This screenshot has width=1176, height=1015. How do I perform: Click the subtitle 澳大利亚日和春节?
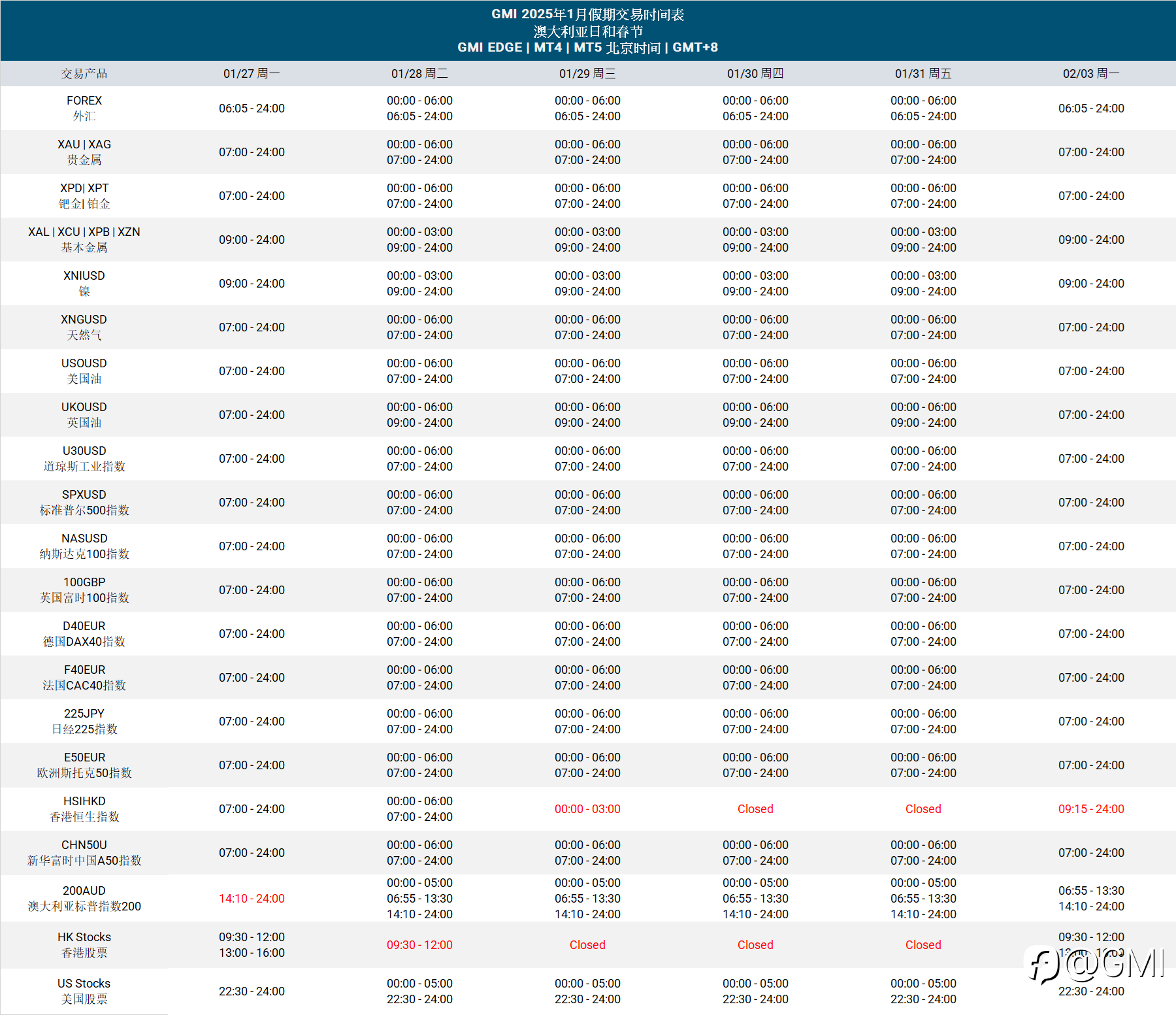click(587, 31)
